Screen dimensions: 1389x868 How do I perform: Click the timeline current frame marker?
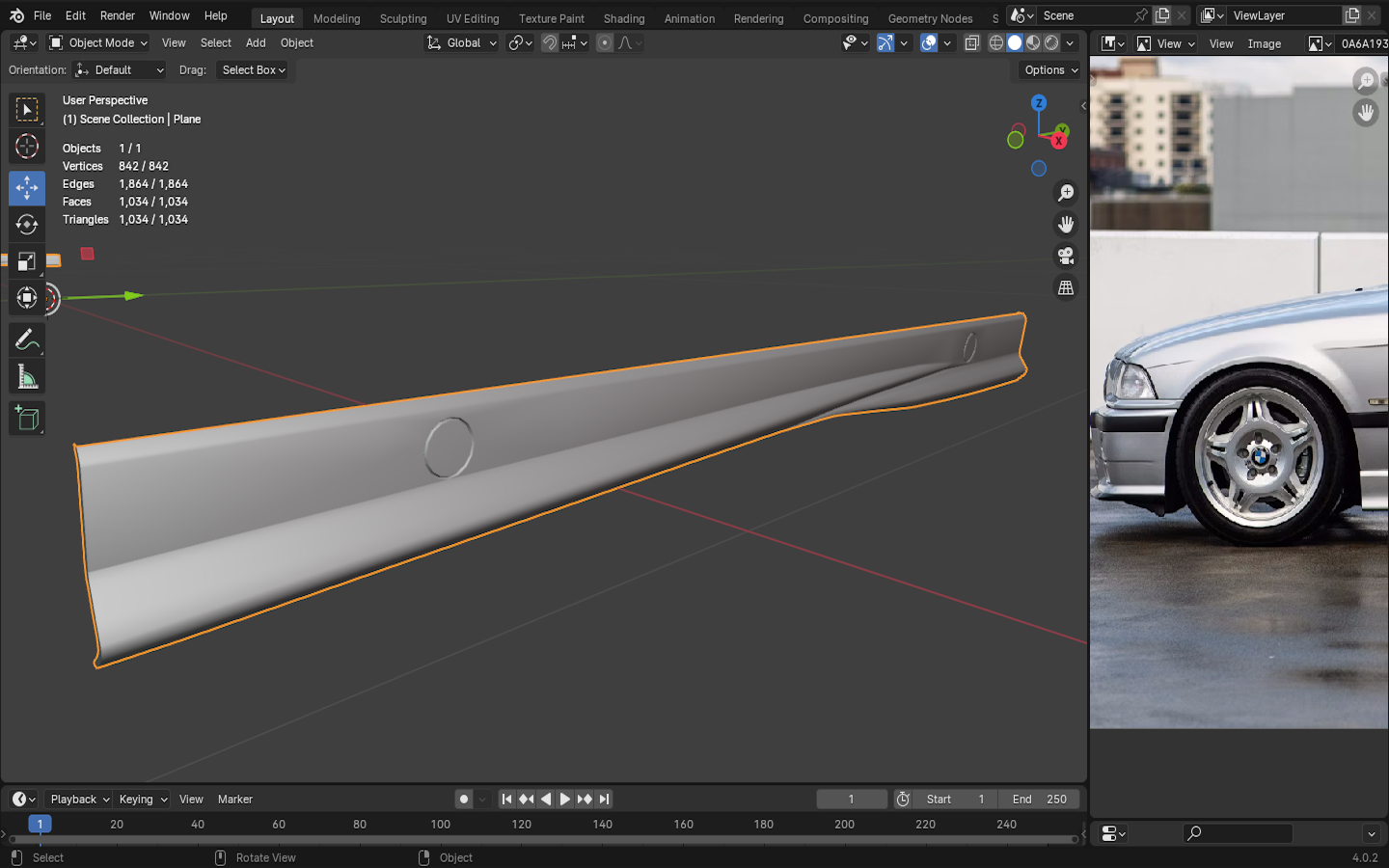[40, 824]
